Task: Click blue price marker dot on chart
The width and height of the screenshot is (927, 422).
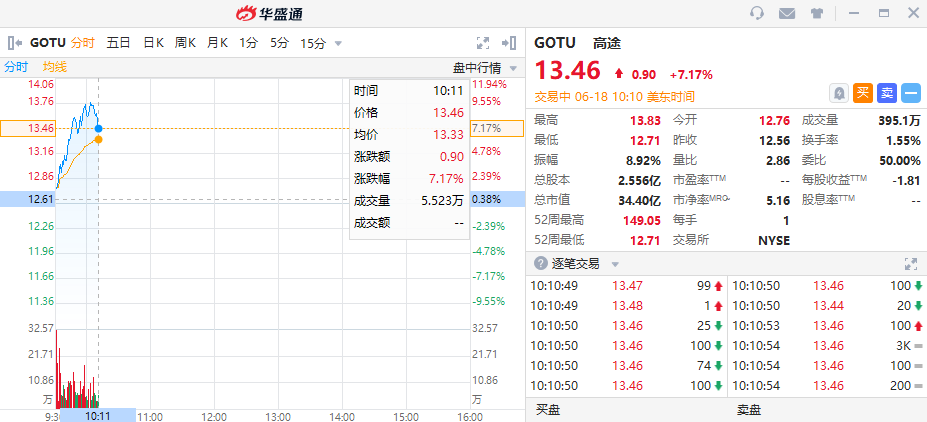Action: point(98,128)
